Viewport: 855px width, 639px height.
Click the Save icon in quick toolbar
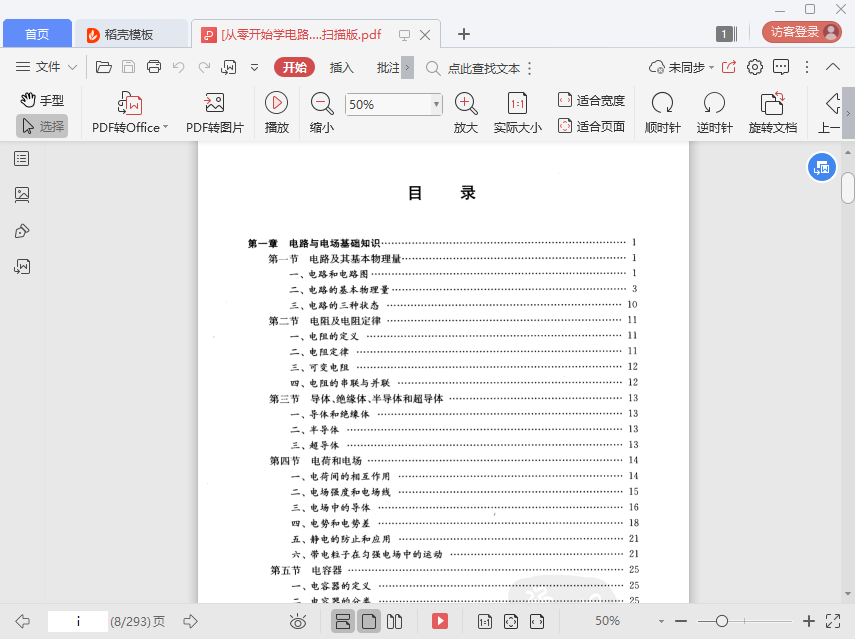[129, 67]
